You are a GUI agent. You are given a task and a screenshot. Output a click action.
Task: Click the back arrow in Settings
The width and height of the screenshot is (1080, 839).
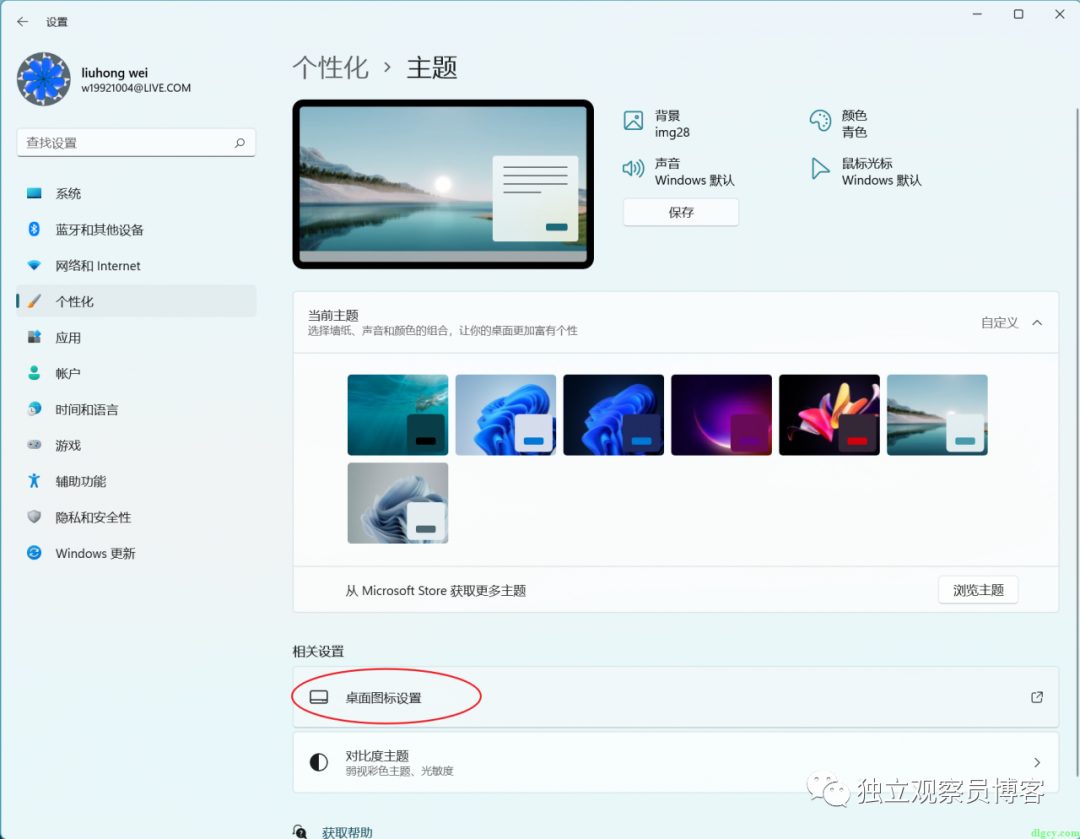(22, 21)
